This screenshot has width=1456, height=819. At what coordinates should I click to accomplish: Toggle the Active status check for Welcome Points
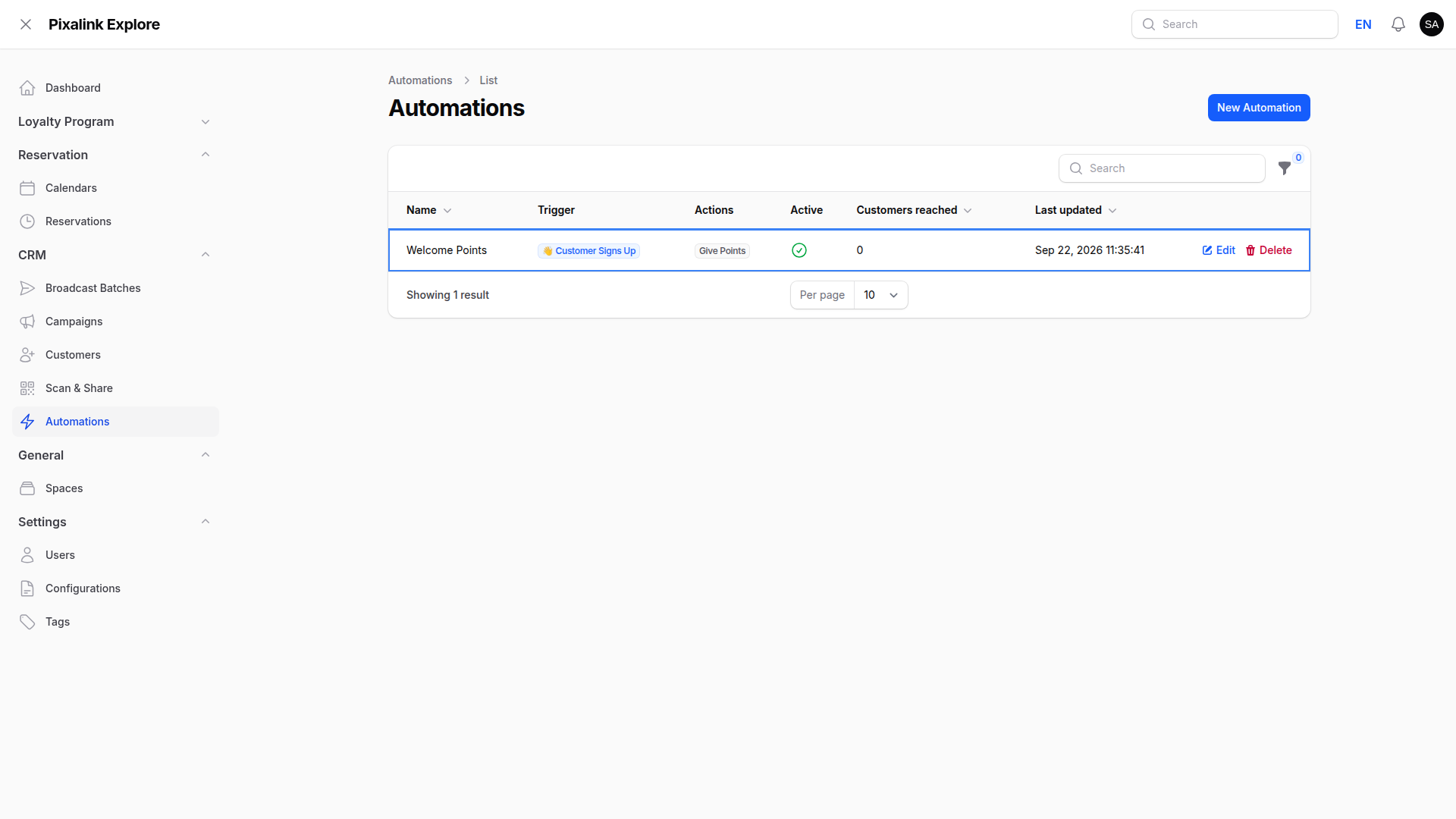[799, 250]
